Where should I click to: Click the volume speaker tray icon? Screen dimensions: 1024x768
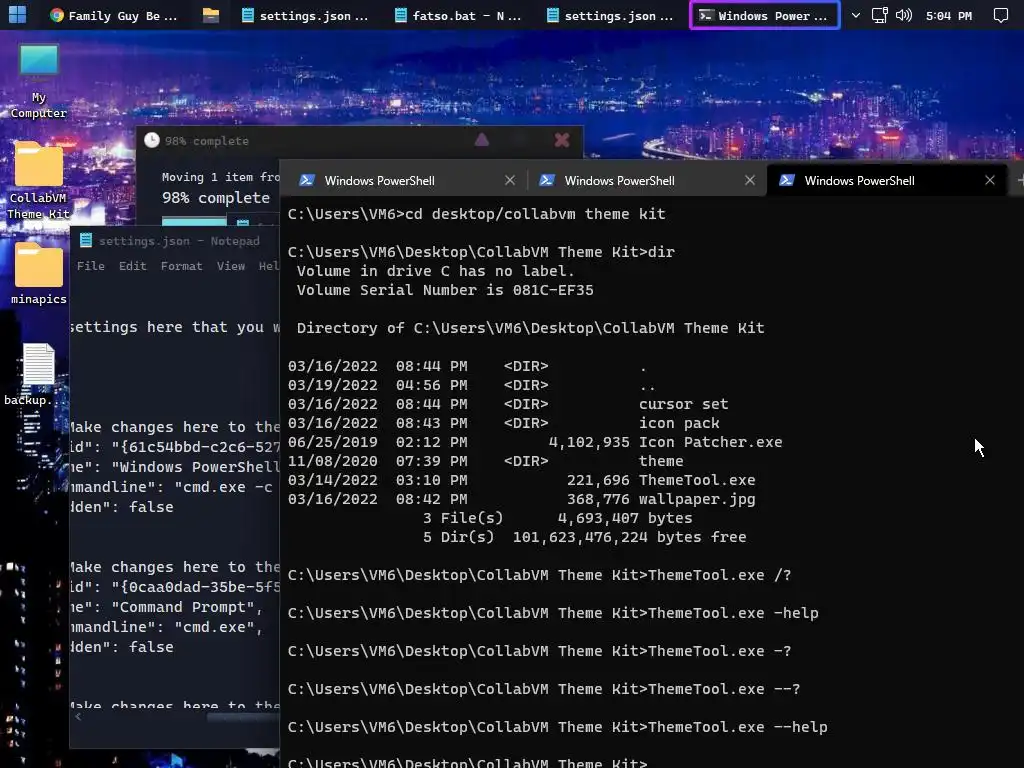[904, 15]
